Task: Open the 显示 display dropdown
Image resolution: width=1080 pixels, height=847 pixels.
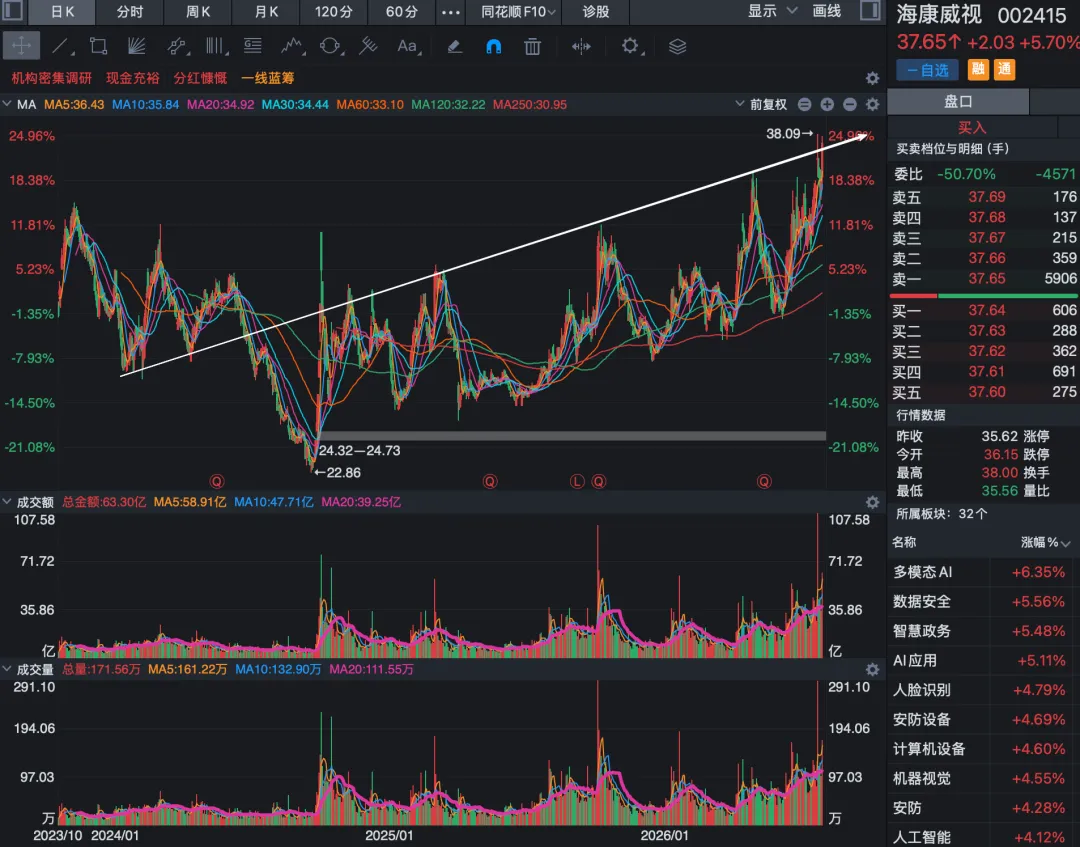Action: click(x=773, y=11)
